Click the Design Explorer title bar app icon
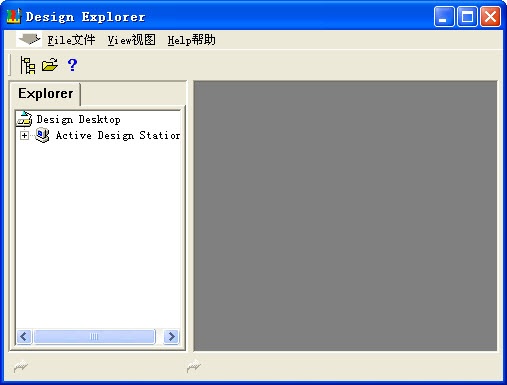507x385 pixels. tap(14, 16)
